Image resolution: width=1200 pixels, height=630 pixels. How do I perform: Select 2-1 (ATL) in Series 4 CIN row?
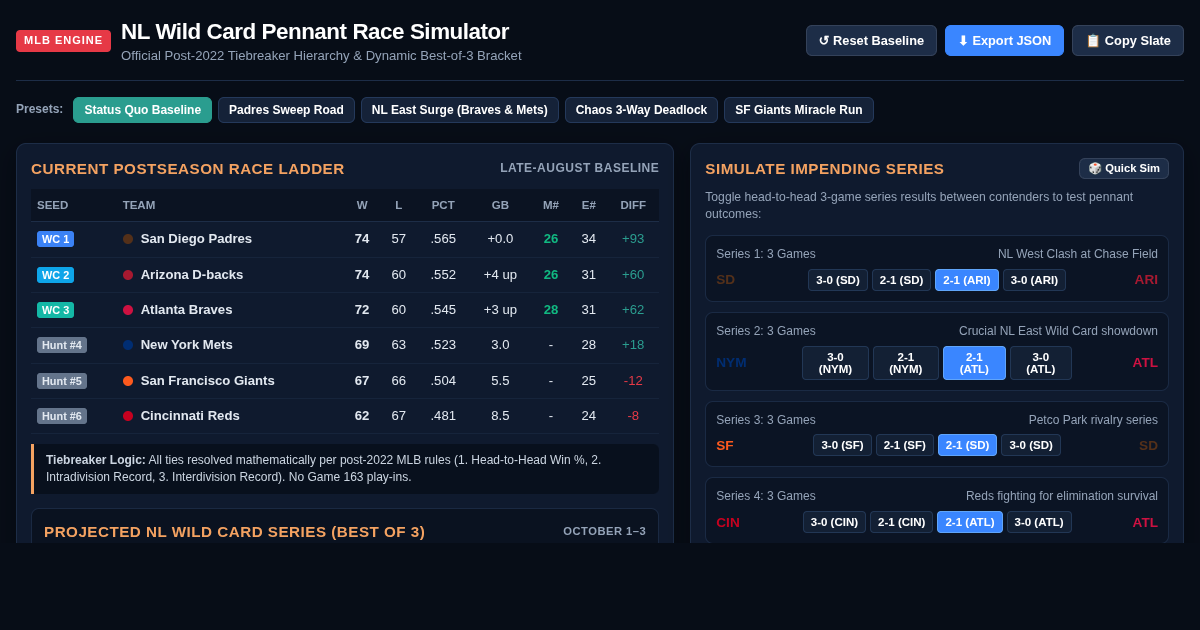[x=970, y=522]
